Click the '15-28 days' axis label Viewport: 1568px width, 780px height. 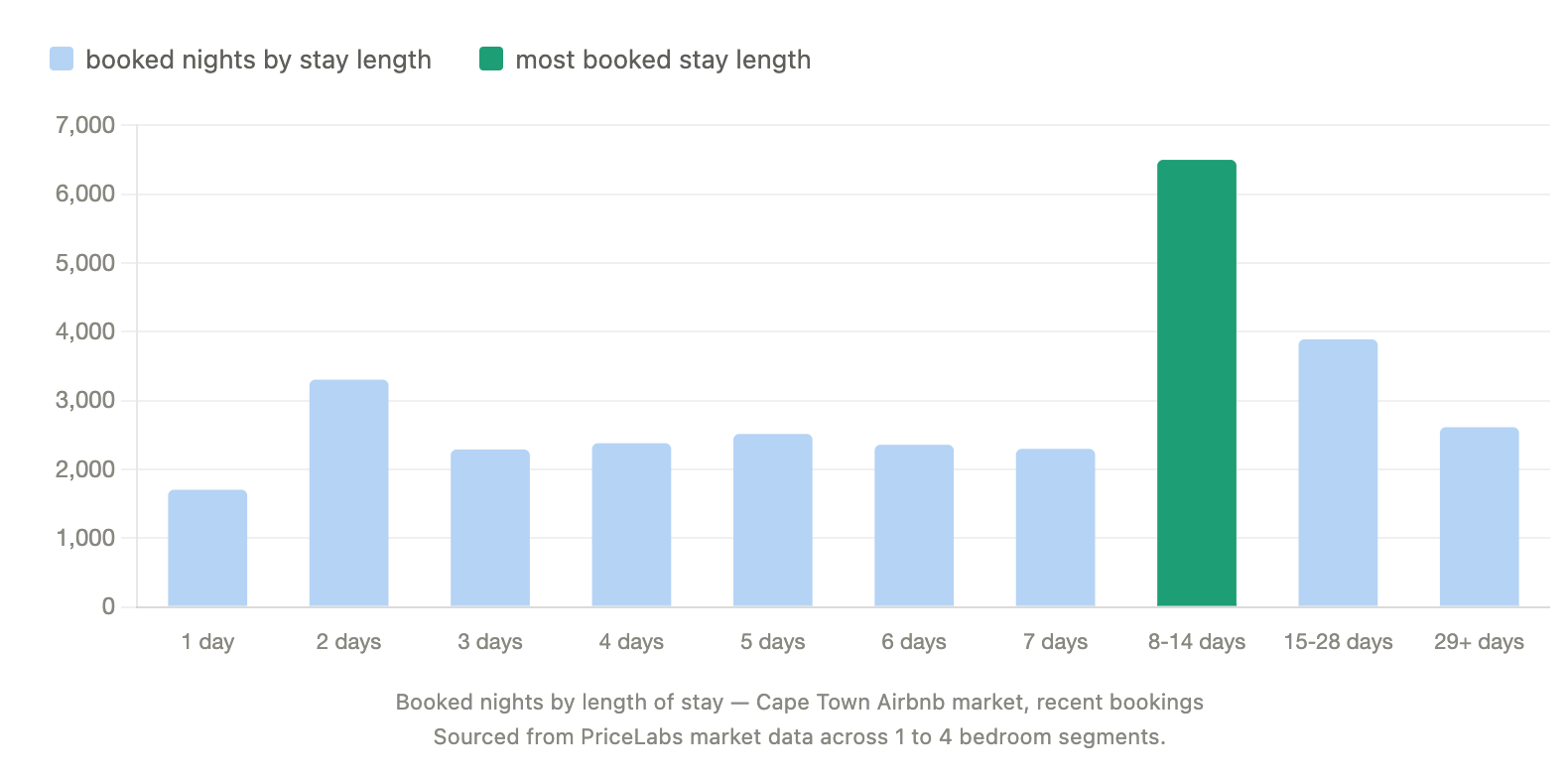(1338, 642)
